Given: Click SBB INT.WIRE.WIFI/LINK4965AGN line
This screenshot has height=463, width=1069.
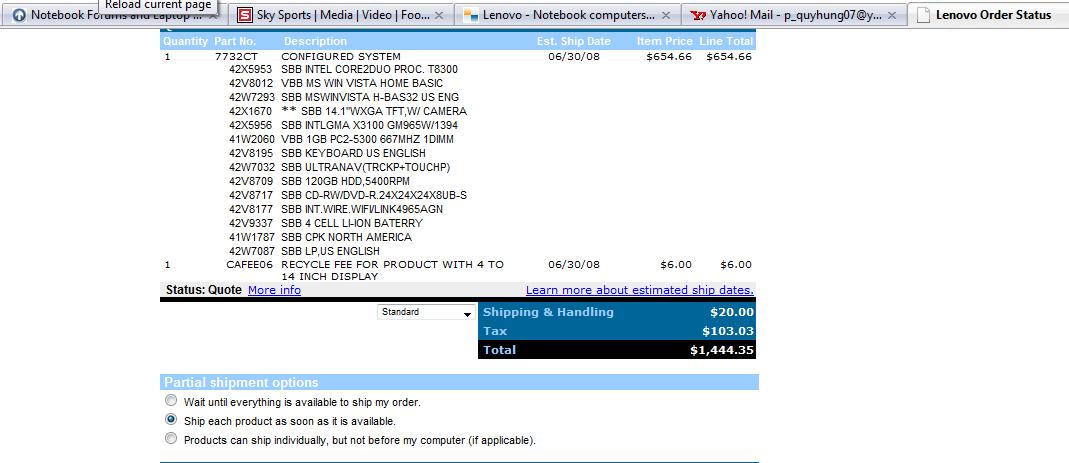Looking at the screenshot, I should click(x=362, y=209).
